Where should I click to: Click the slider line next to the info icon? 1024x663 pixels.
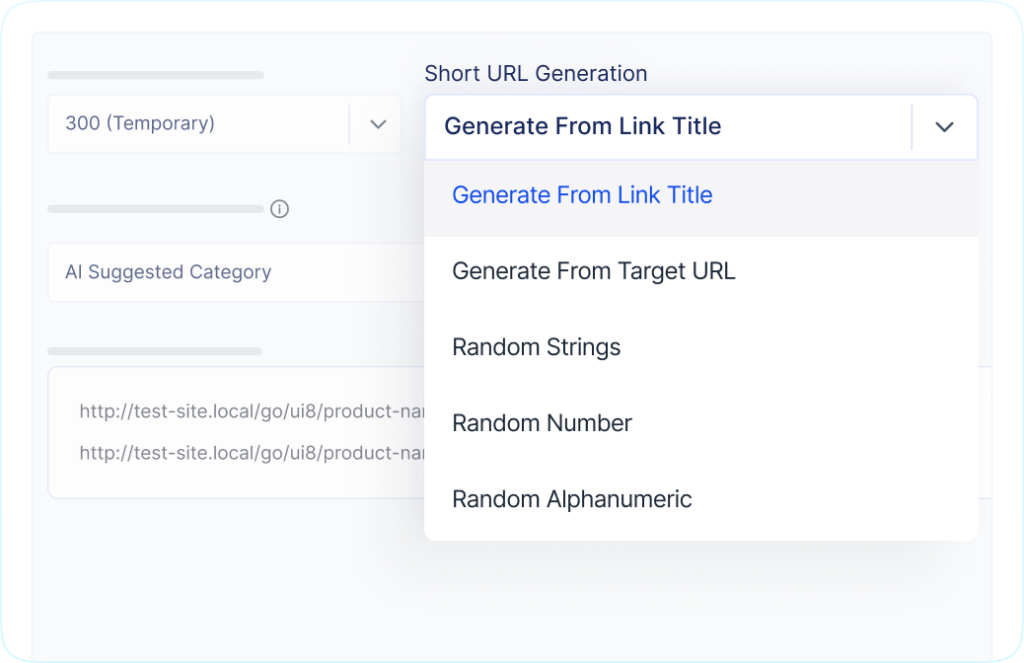tap(155, 209)
